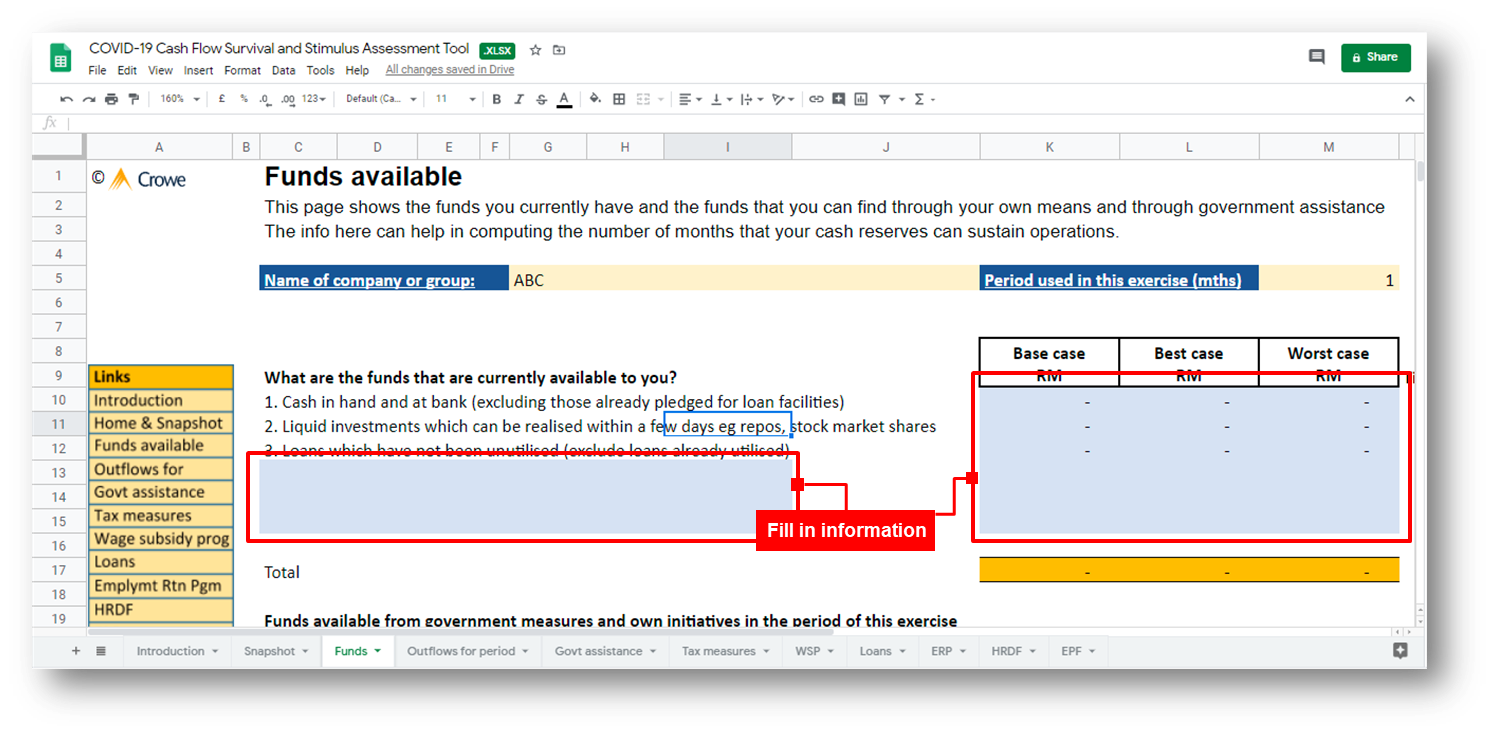Toggle bold formatting
The height and width of the screenshot is (734, 1492).
[x=496, y=99]
